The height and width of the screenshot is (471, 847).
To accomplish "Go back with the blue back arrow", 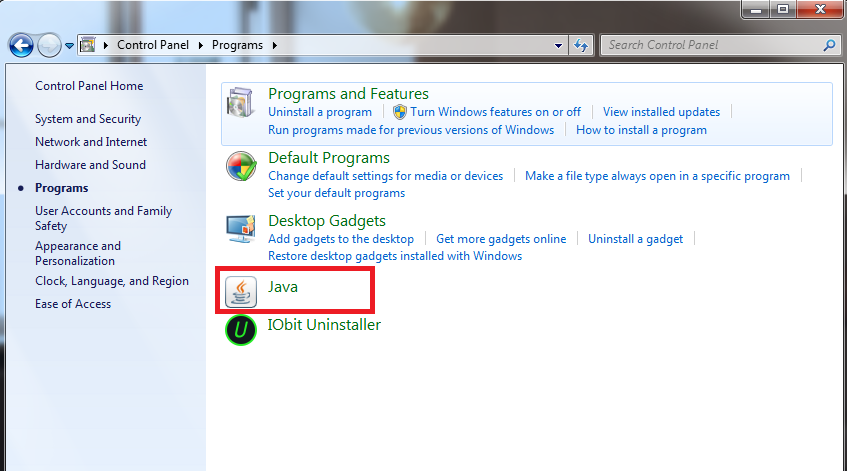I will click(21, 45).
